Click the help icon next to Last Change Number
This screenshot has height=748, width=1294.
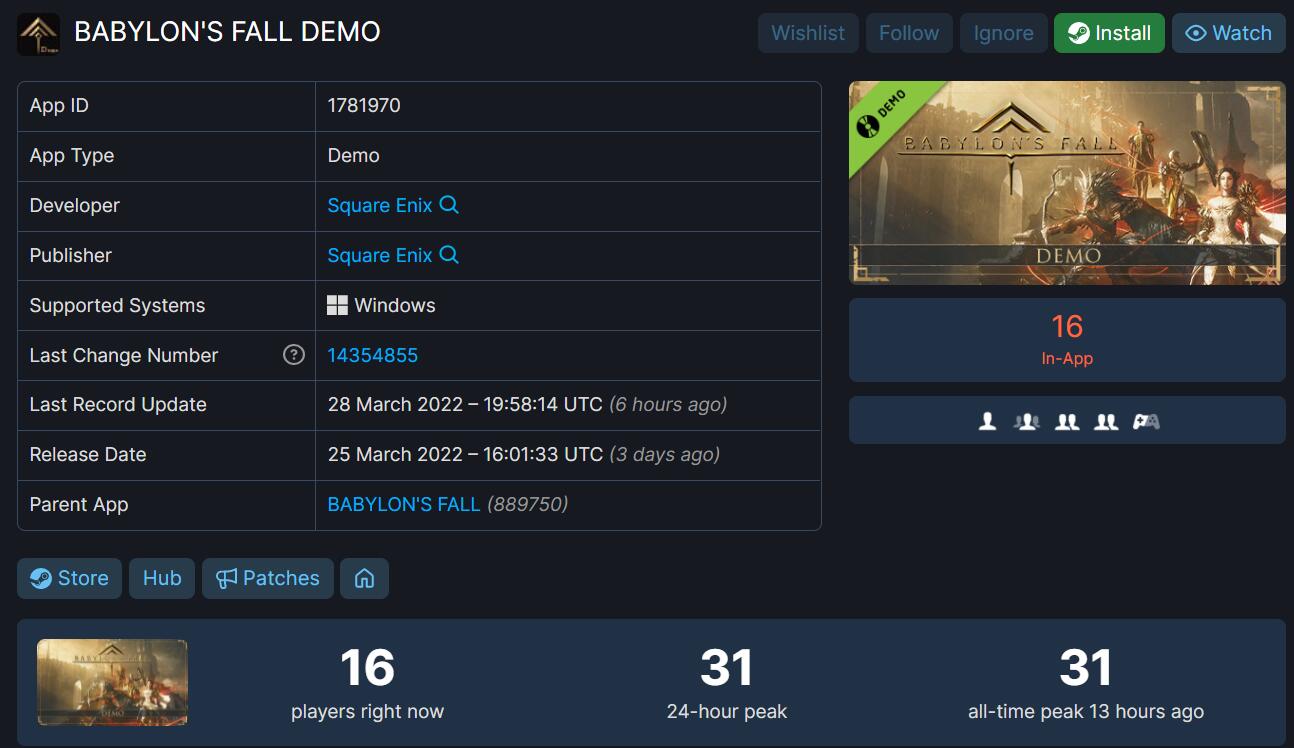coord(293,355)
